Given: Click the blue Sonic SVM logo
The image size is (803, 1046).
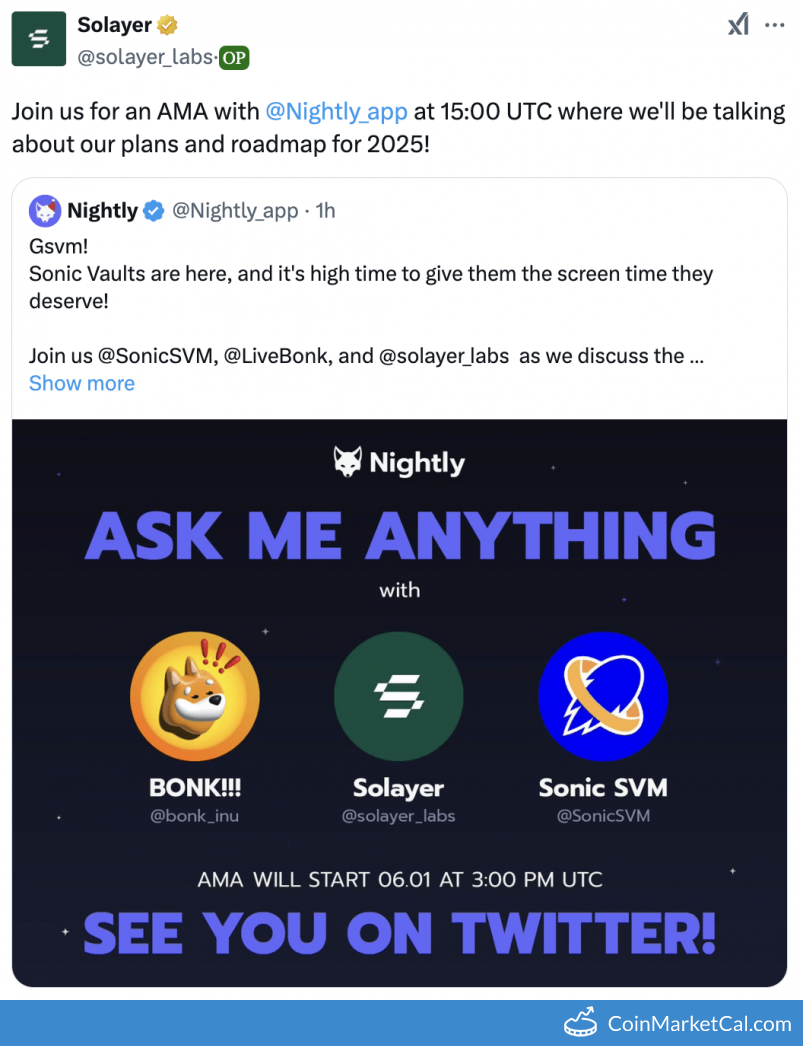Looking at the screenshot, I should 602,696.
